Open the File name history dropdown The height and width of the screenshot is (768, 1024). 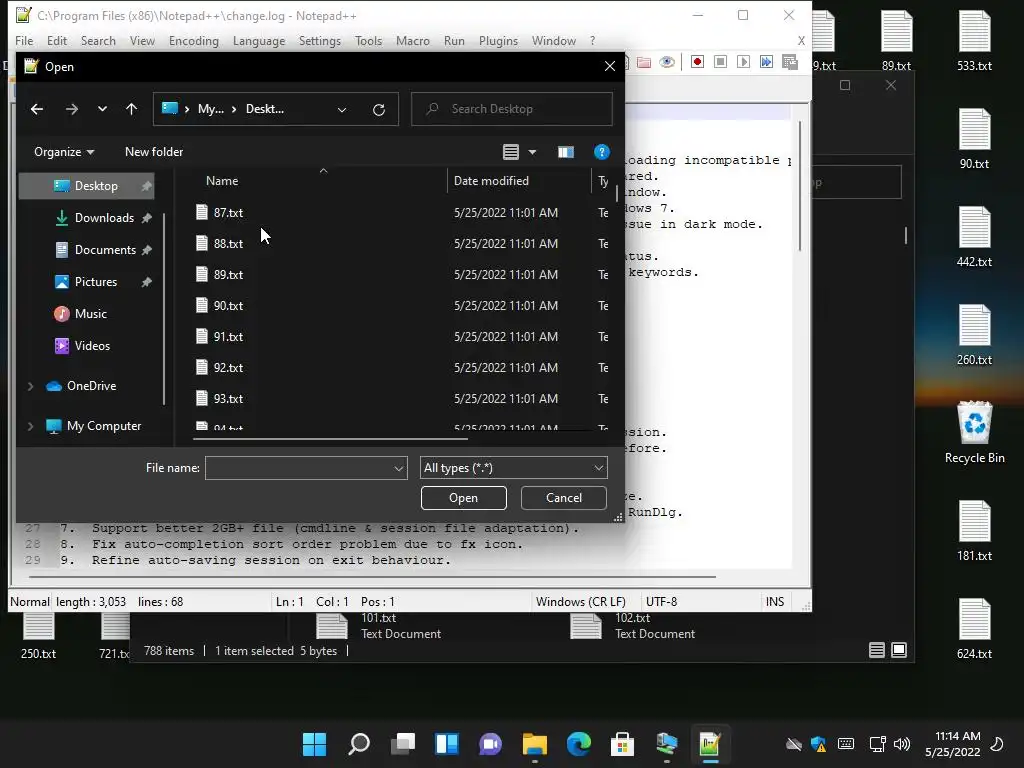tap(398, 468)
